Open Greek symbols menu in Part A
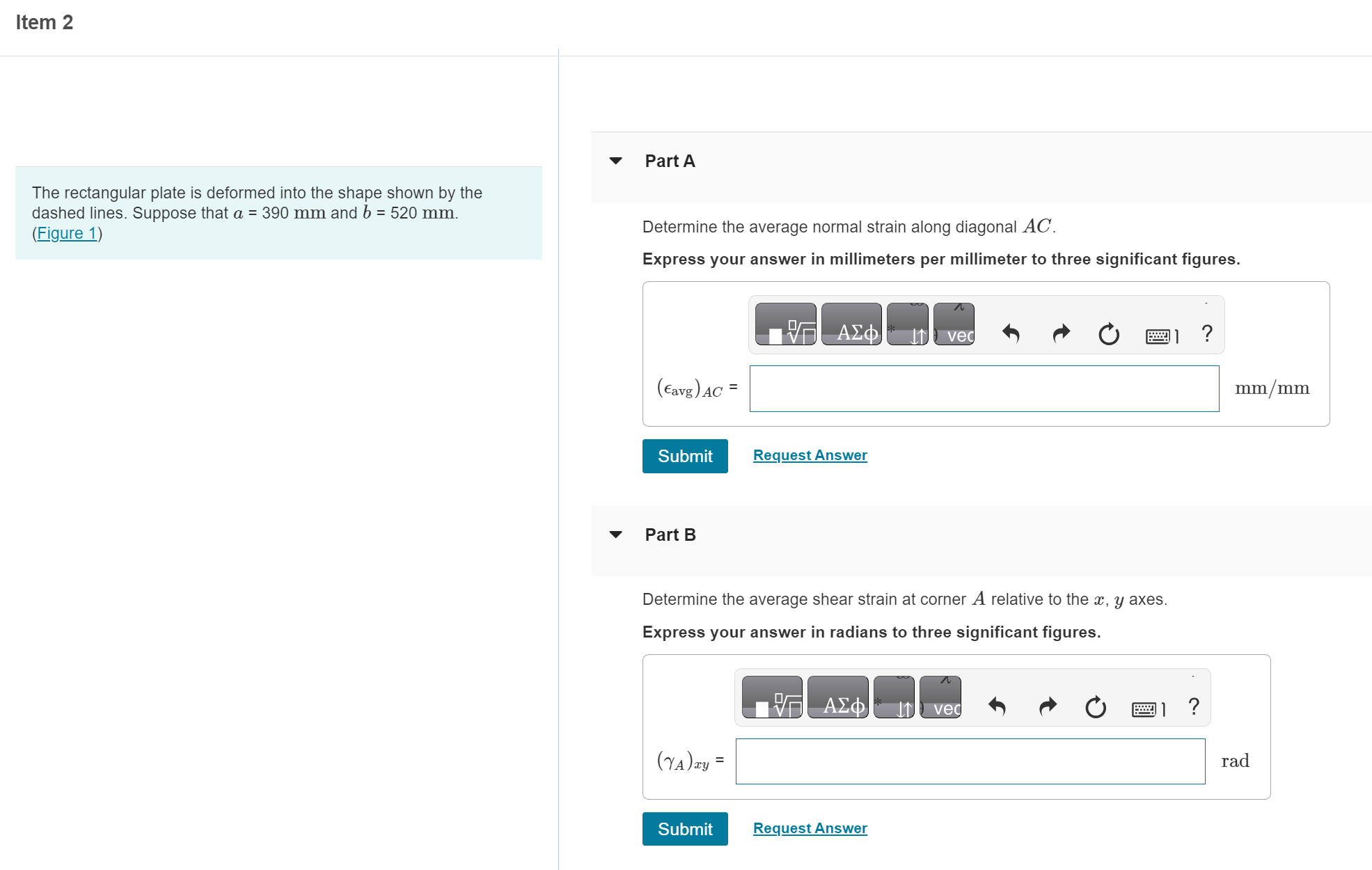1372x870 pixels. point(851,324)
